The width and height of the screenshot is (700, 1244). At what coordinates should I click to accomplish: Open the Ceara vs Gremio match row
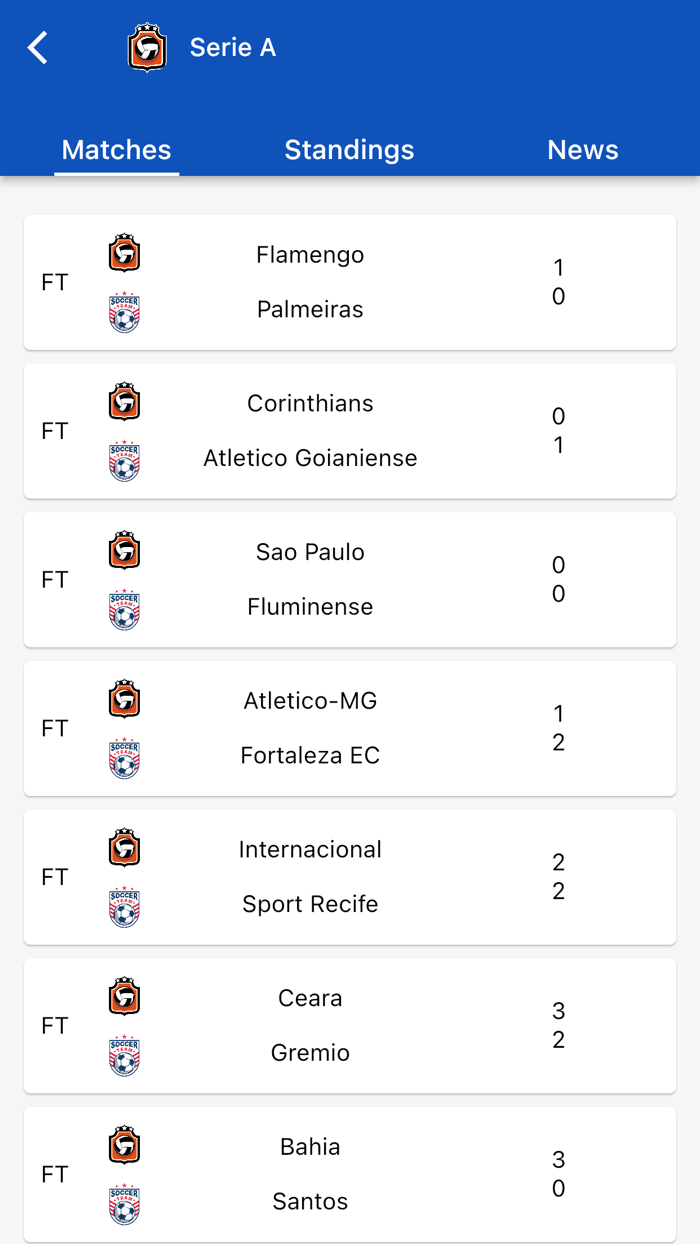(x=349, y=1025)
